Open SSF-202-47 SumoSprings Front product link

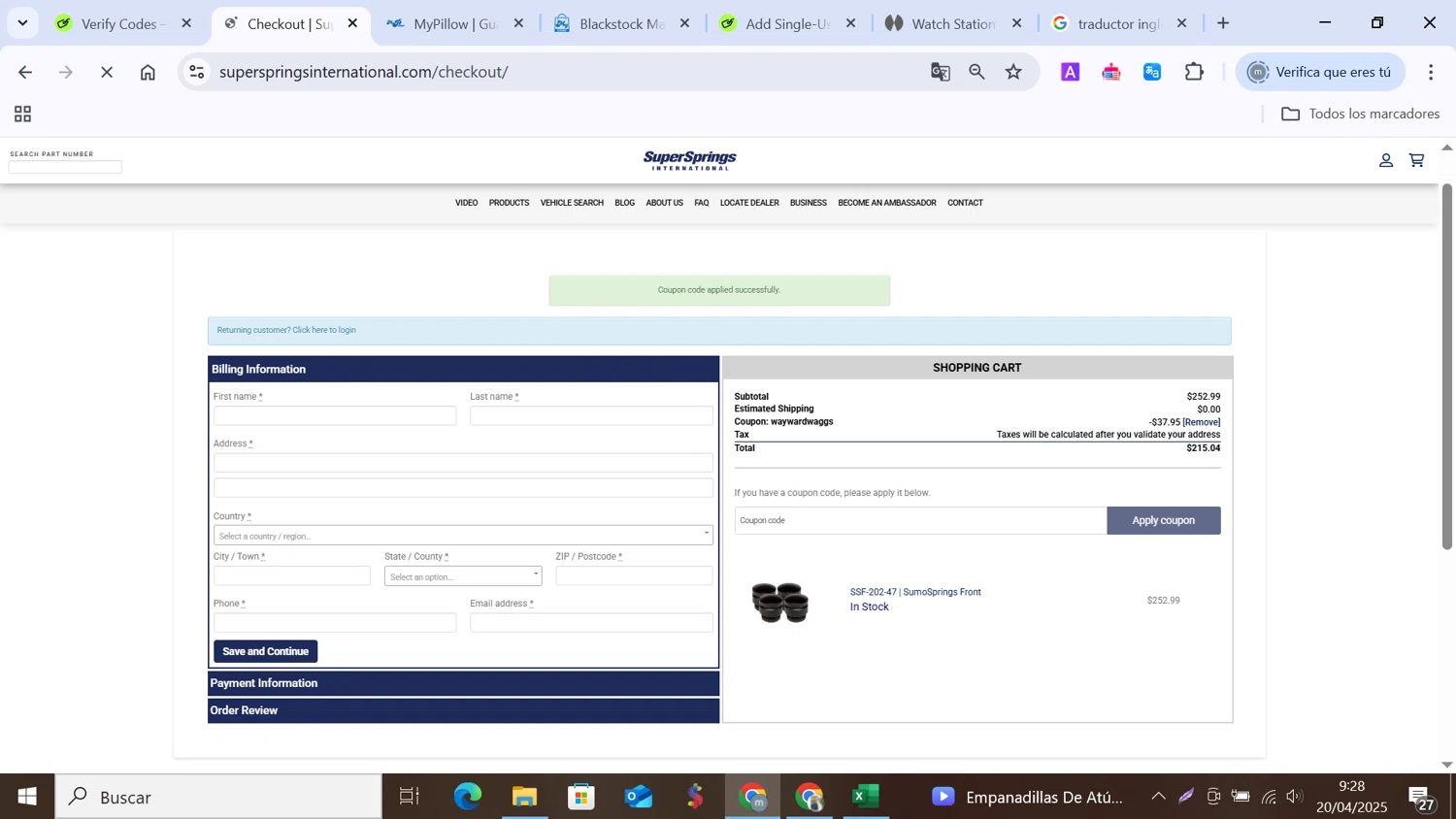click(x=915, y=592)
